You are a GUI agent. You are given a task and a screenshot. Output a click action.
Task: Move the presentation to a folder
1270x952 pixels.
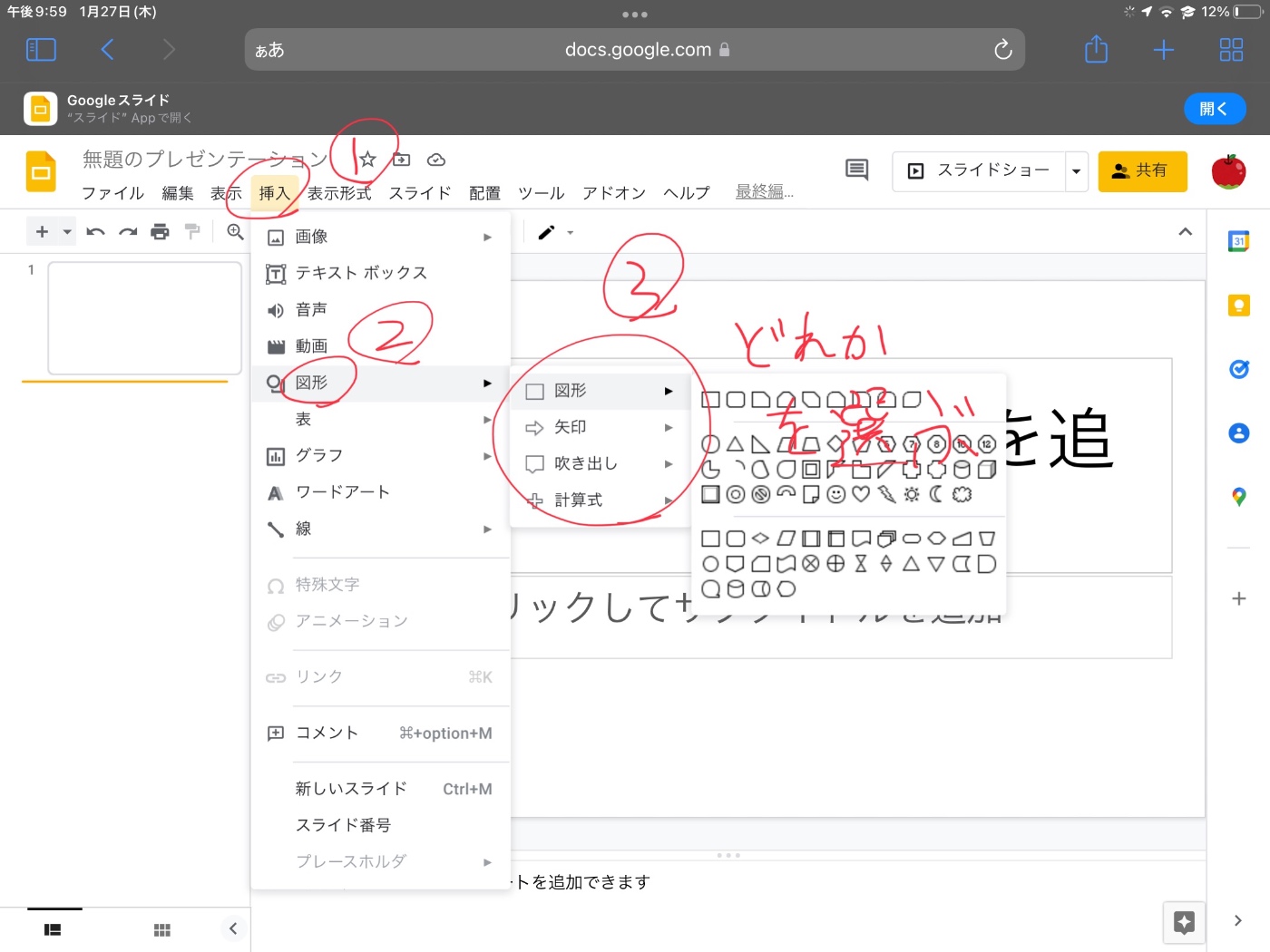(x=402, y=160)
